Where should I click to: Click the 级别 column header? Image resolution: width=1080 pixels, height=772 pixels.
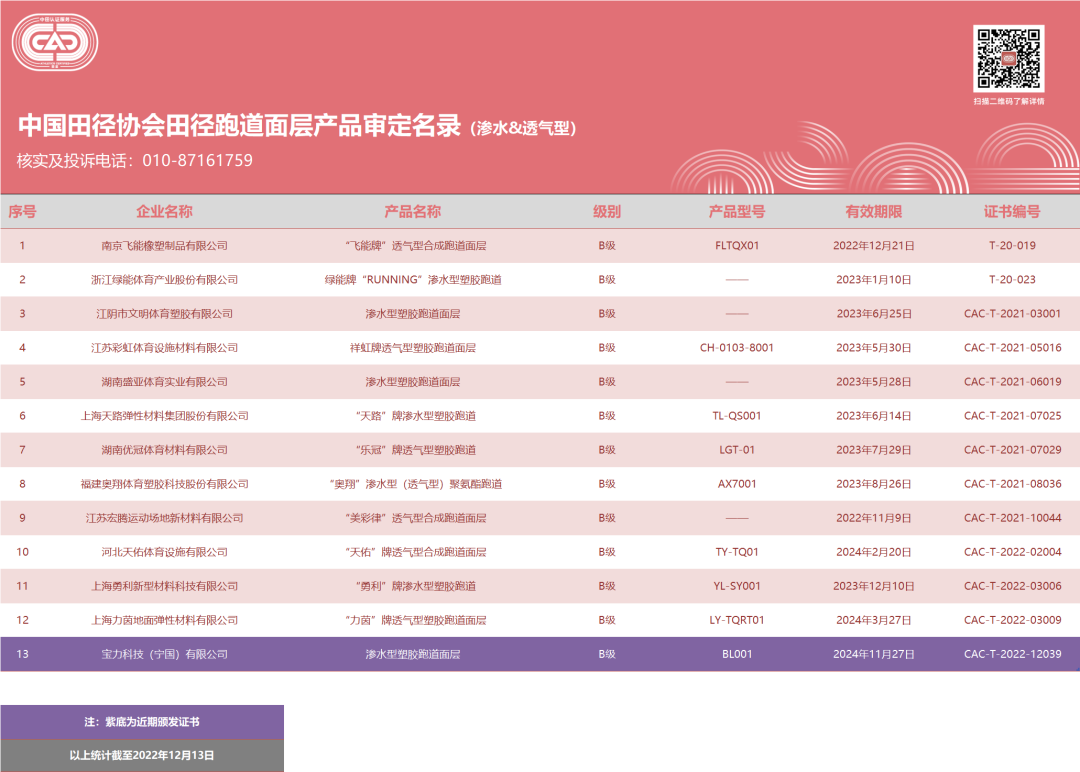click(x=607, y=211)
